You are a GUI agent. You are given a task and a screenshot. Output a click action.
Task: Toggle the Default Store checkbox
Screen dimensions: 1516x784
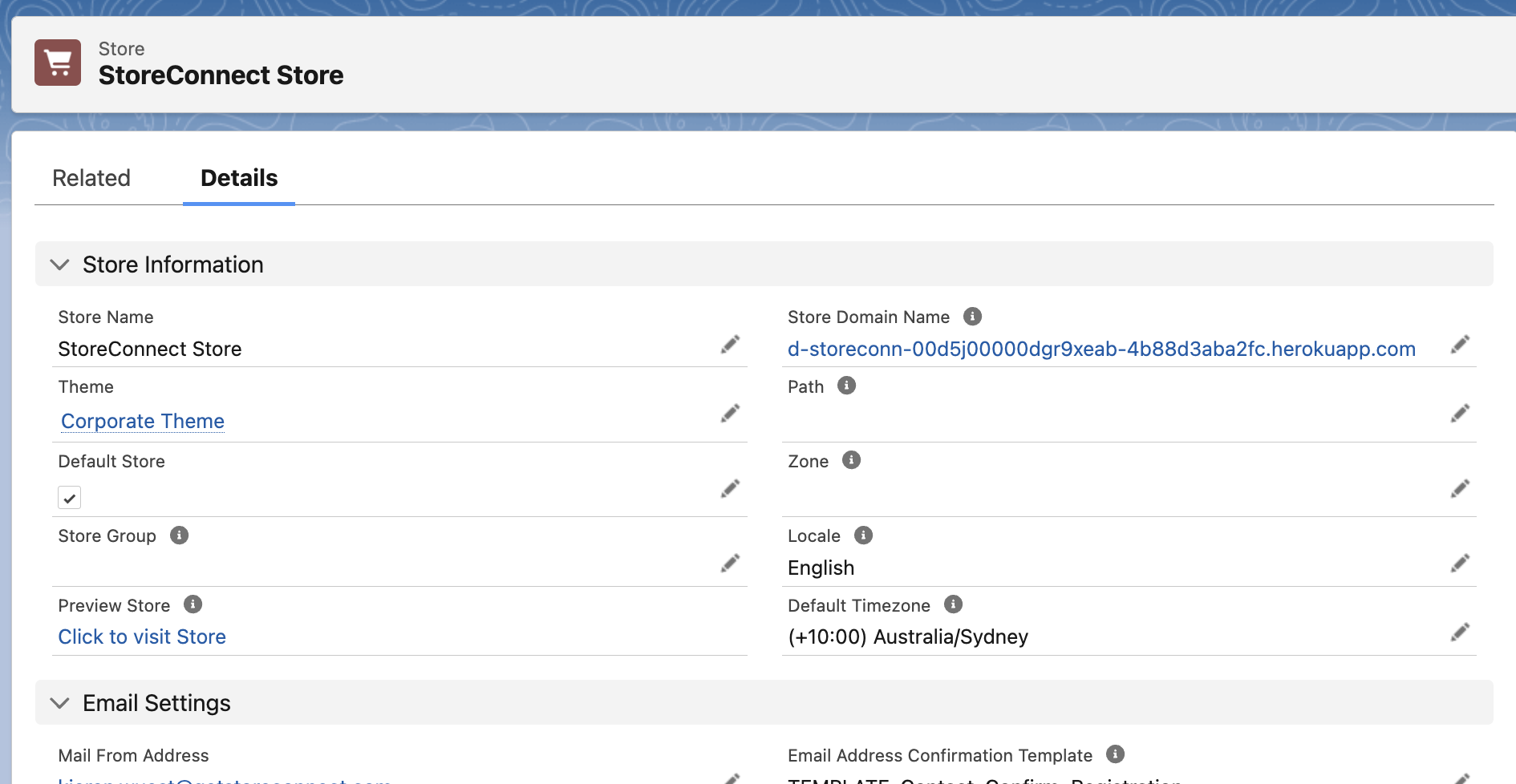click(x=70, y=498)
